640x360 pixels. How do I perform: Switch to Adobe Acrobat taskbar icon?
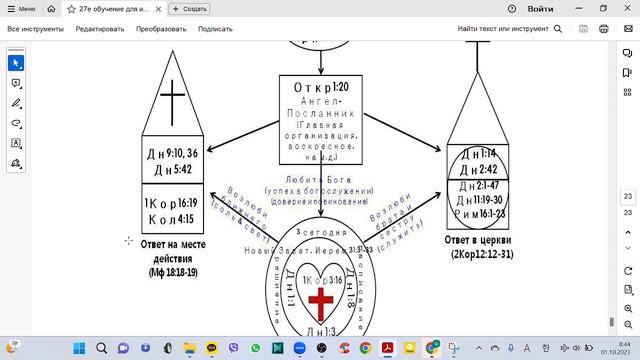pyautogui.click(x=387, y=348)
